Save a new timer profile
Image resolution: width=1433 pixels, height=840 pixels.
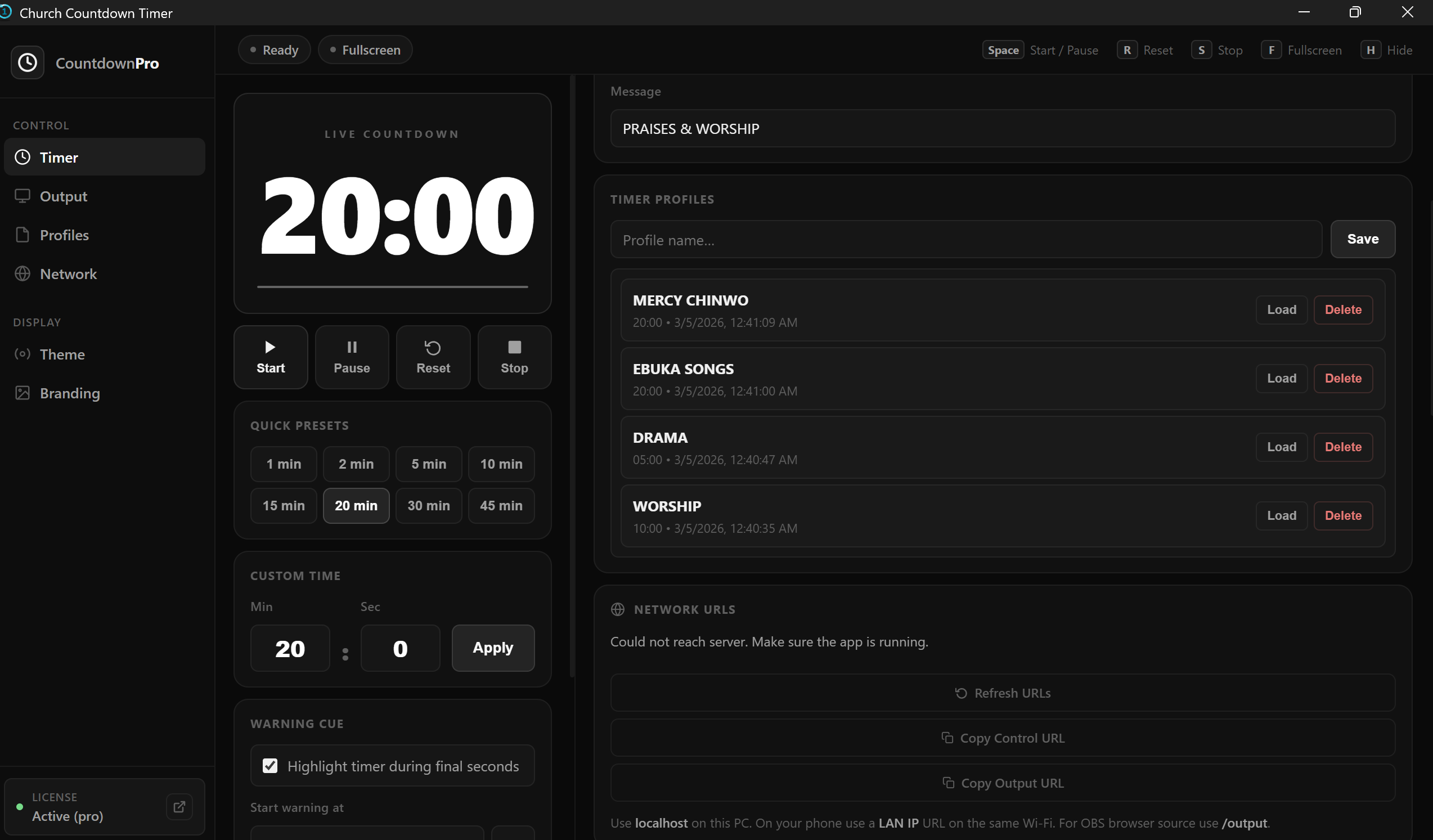[1363, 239]
